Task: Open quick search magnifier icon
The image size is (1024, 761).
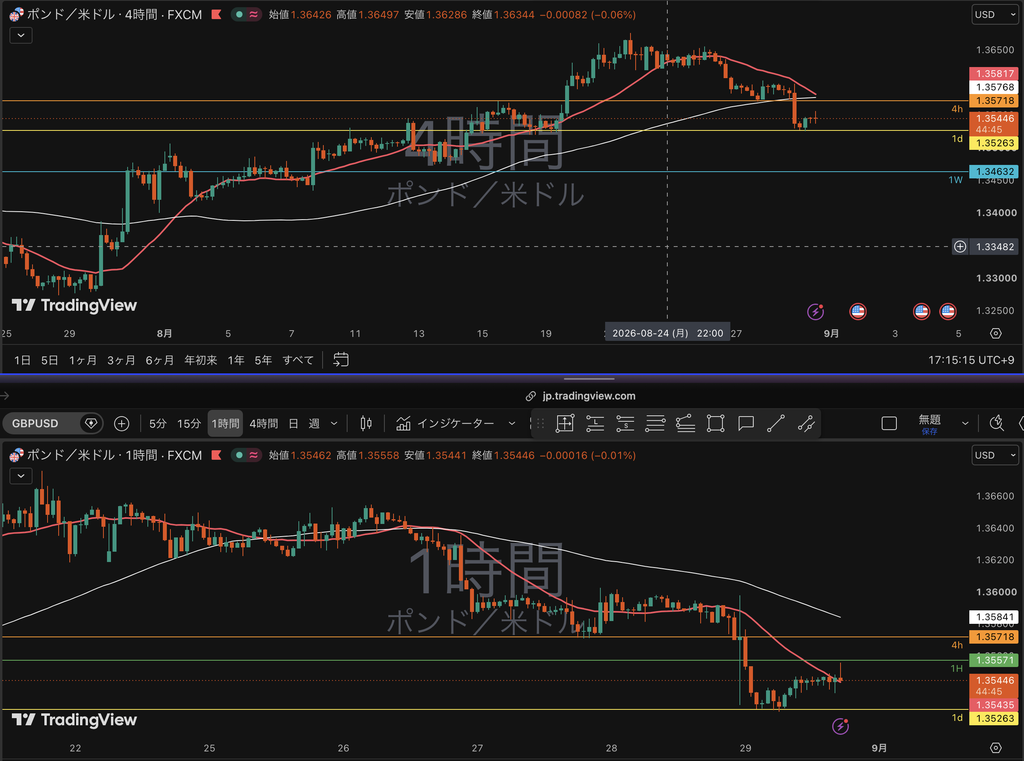Action: (997, 423)
